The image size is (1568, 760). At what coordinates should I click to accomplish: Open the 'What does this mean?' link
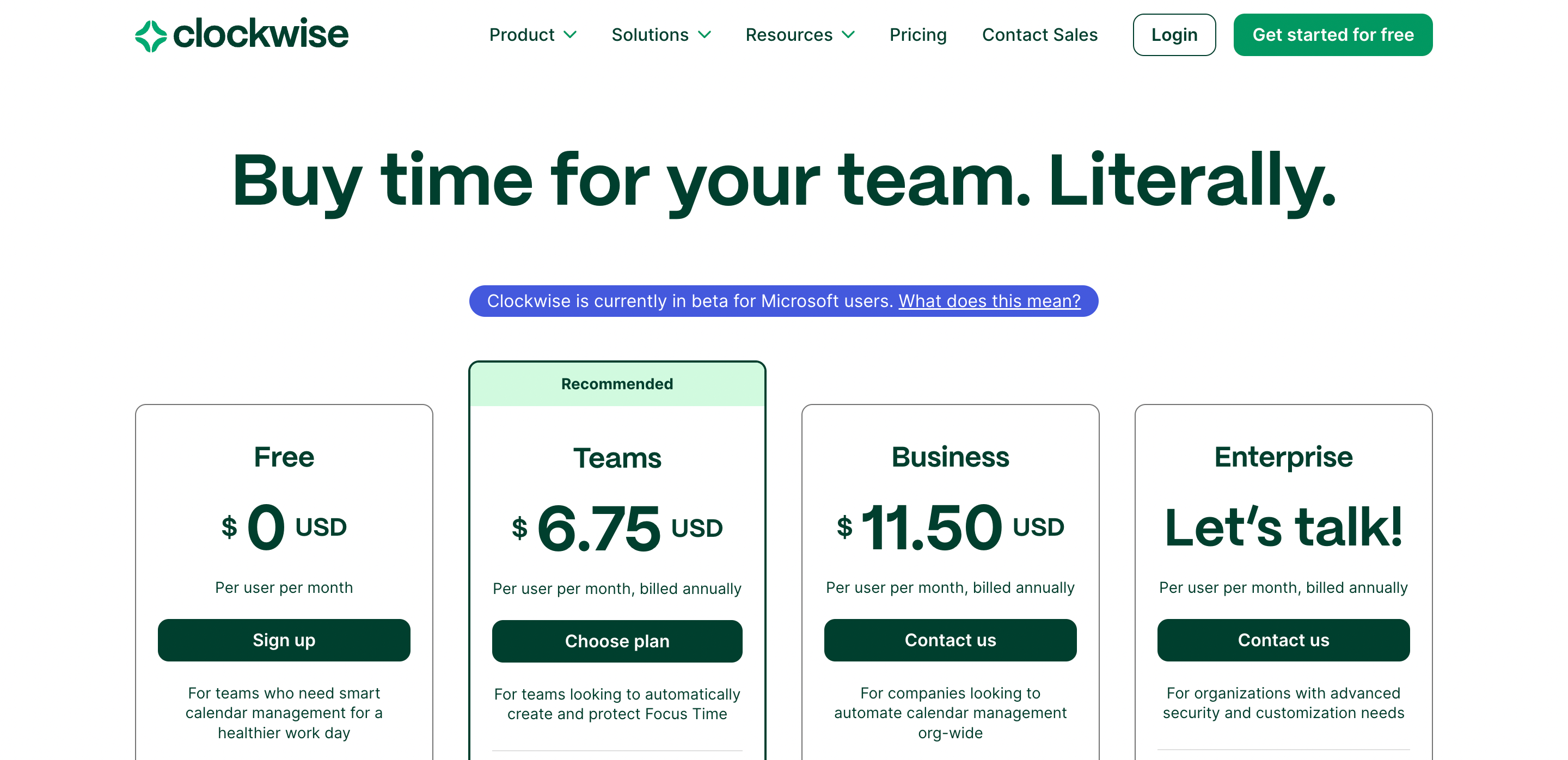990,301
